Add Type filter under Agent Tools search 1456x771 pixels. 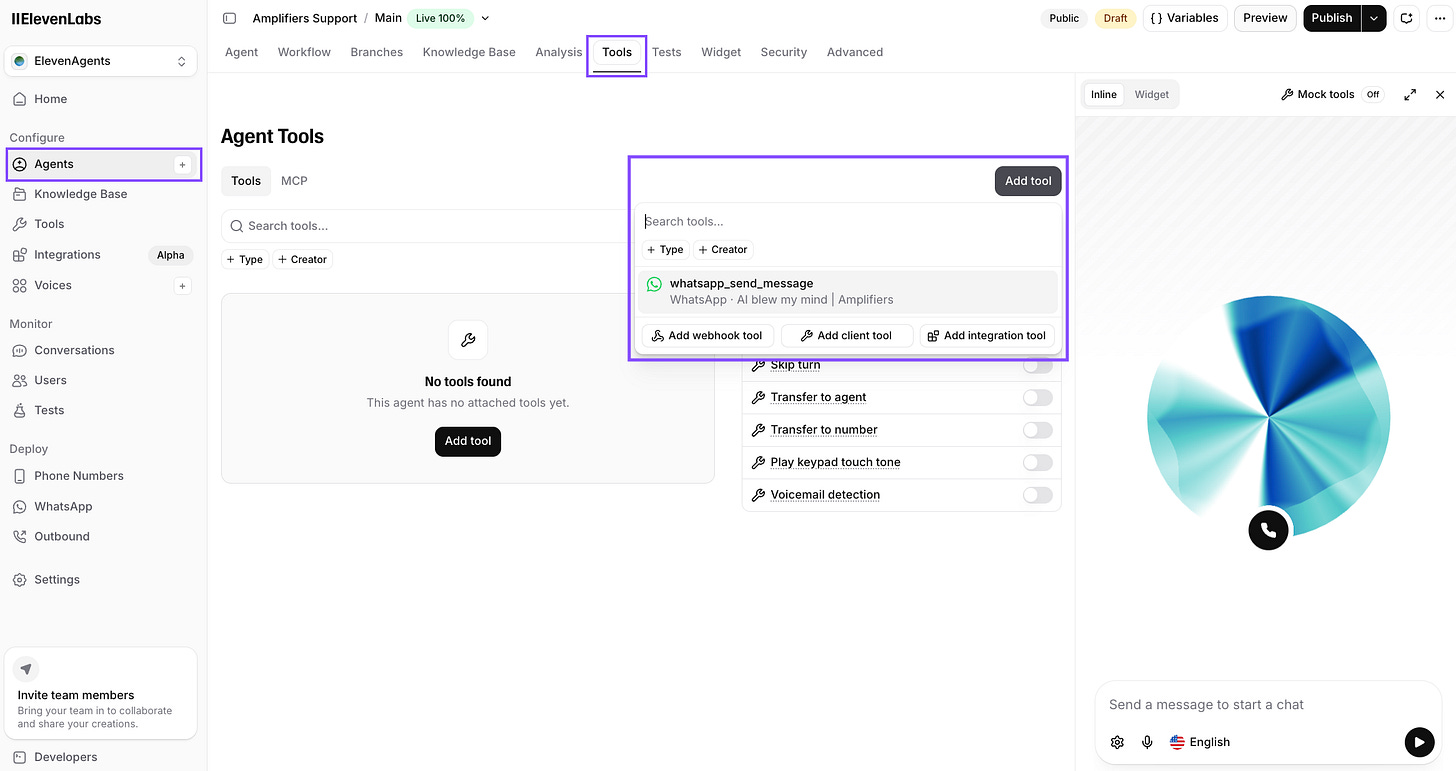click(x=244, y=259)
